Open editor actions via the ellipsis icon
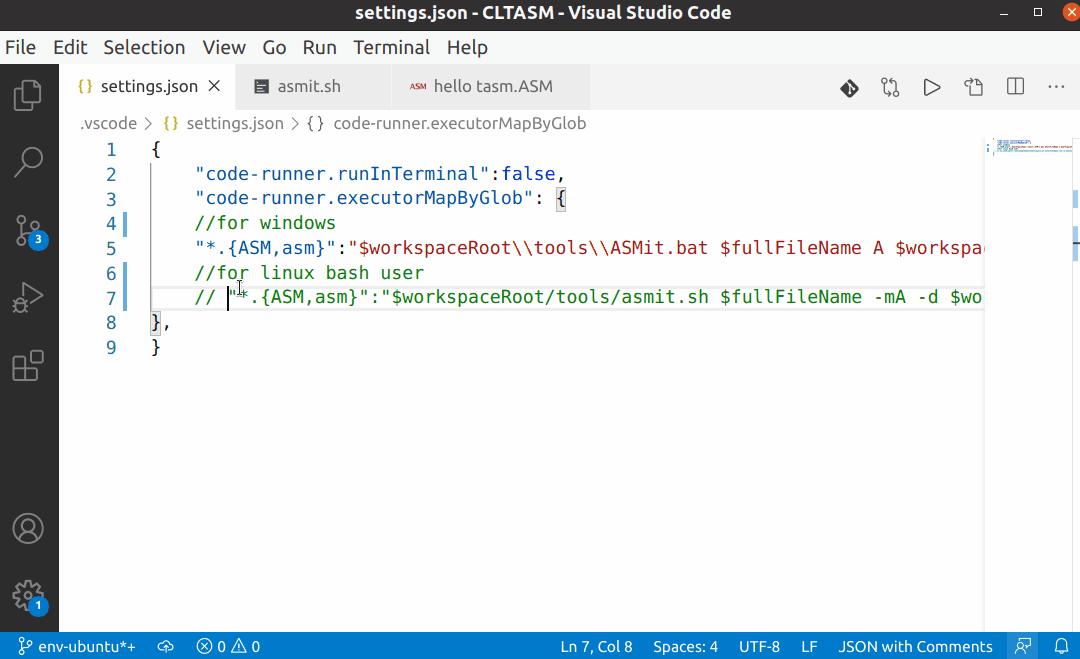Image resolution: width=1080 pixels, height=659 pixels. click(x=1056, y=87)
